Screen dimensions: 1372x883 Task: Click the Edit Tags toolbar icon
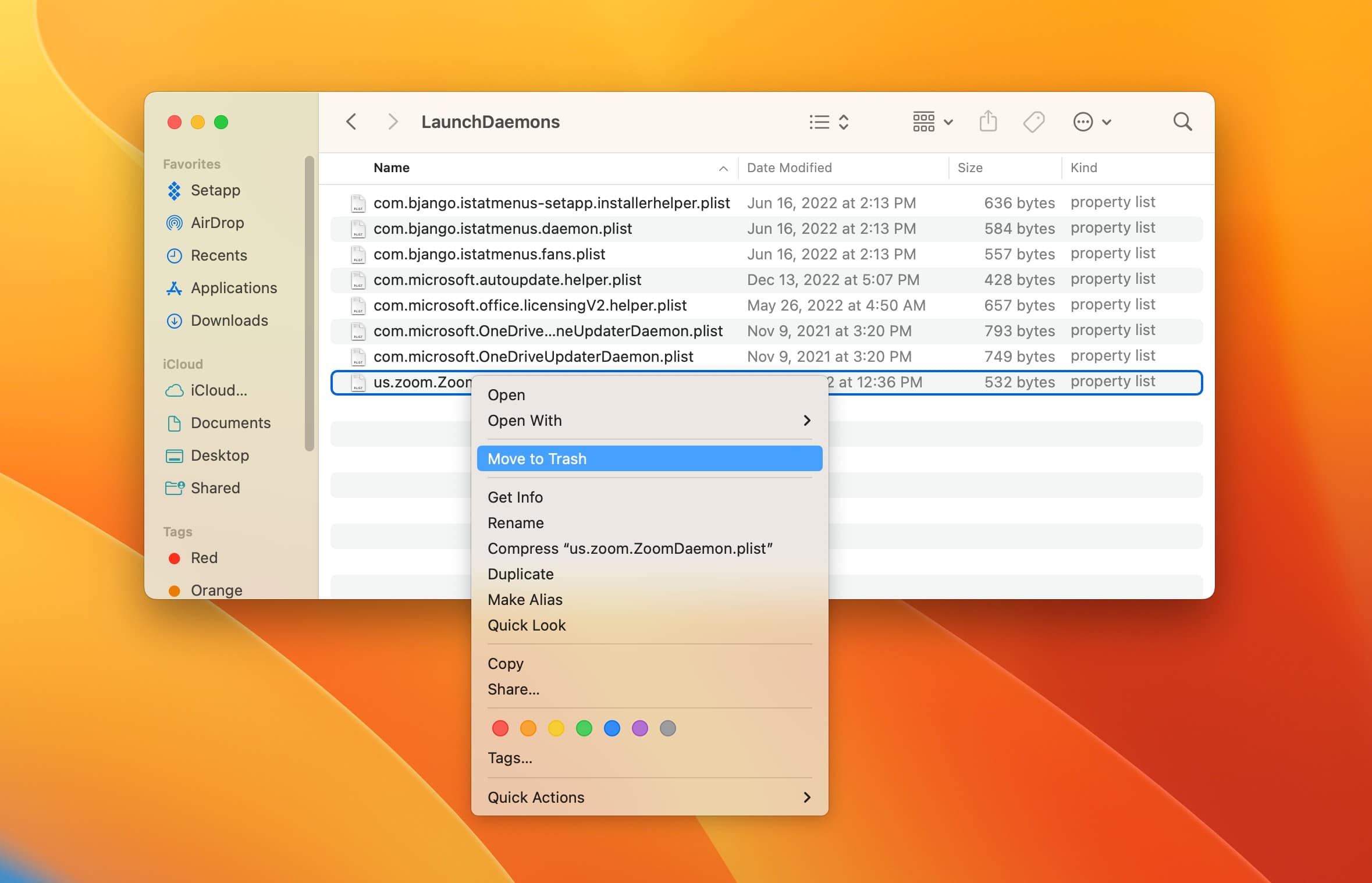1033,122
